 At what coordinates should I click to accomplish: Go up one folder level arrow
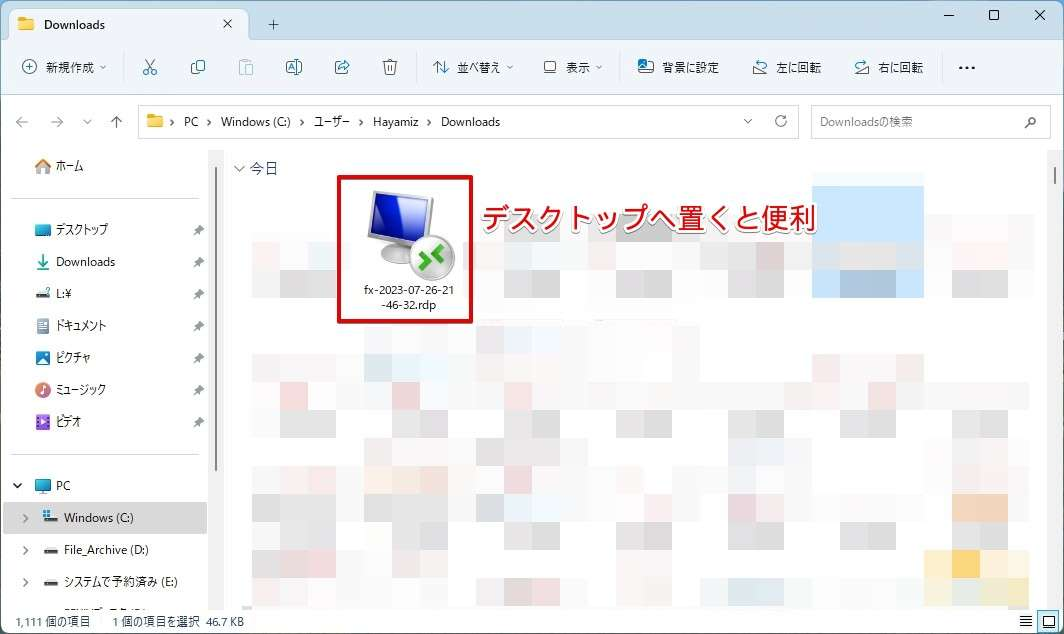pyautogui.click(x=117, y=122)
